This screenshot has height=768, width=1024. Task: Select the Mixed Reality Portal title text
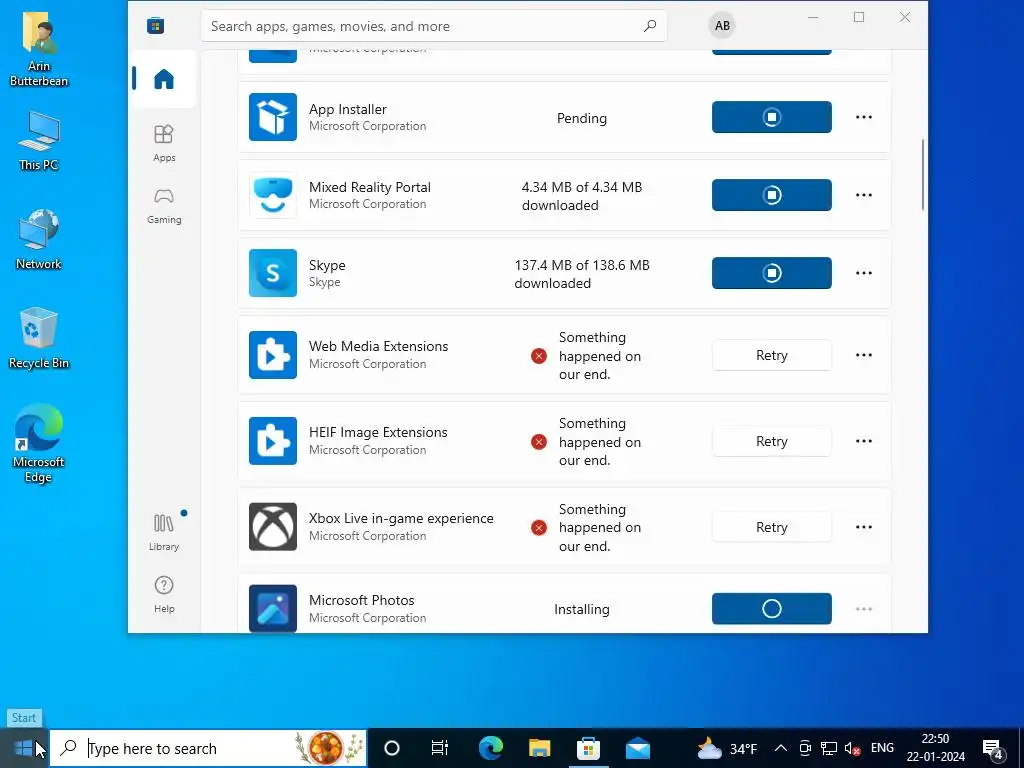pyautogui.click(x=370, y=187)
